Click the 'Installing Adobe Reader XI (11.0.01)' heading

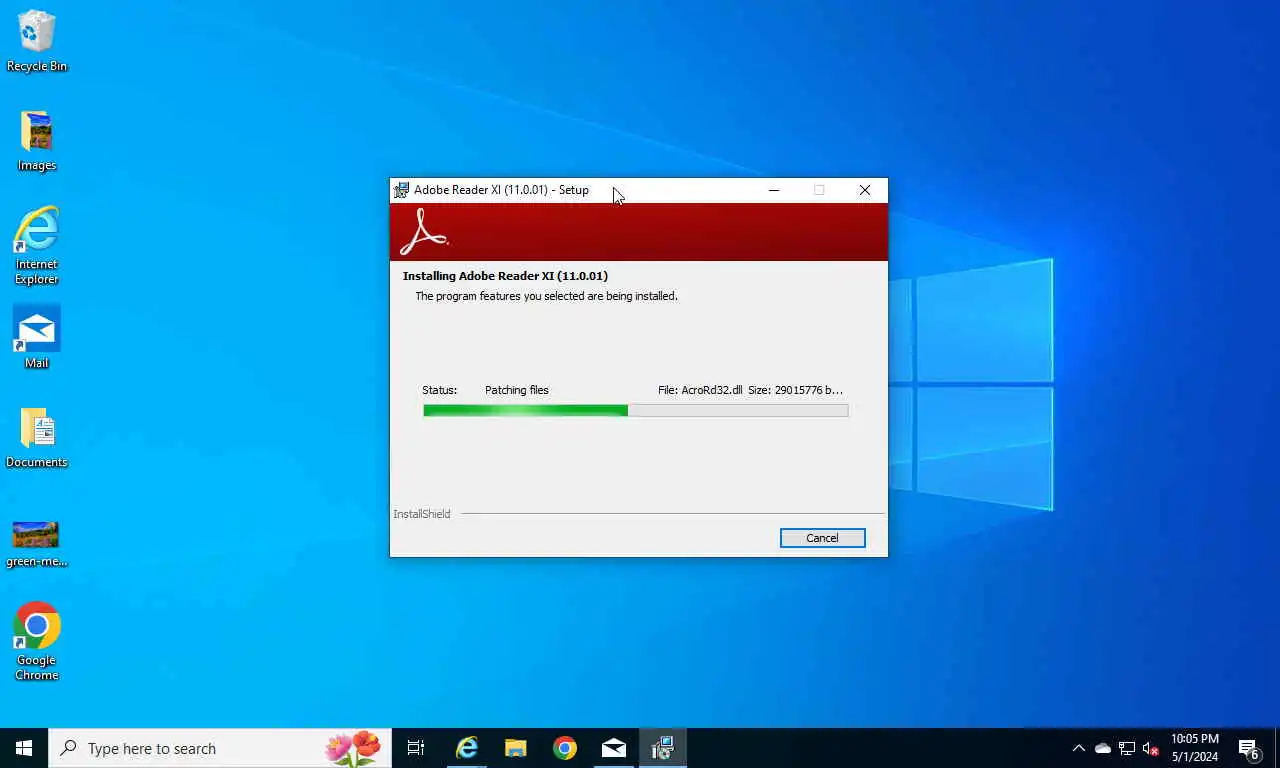[x=505, y=276]
